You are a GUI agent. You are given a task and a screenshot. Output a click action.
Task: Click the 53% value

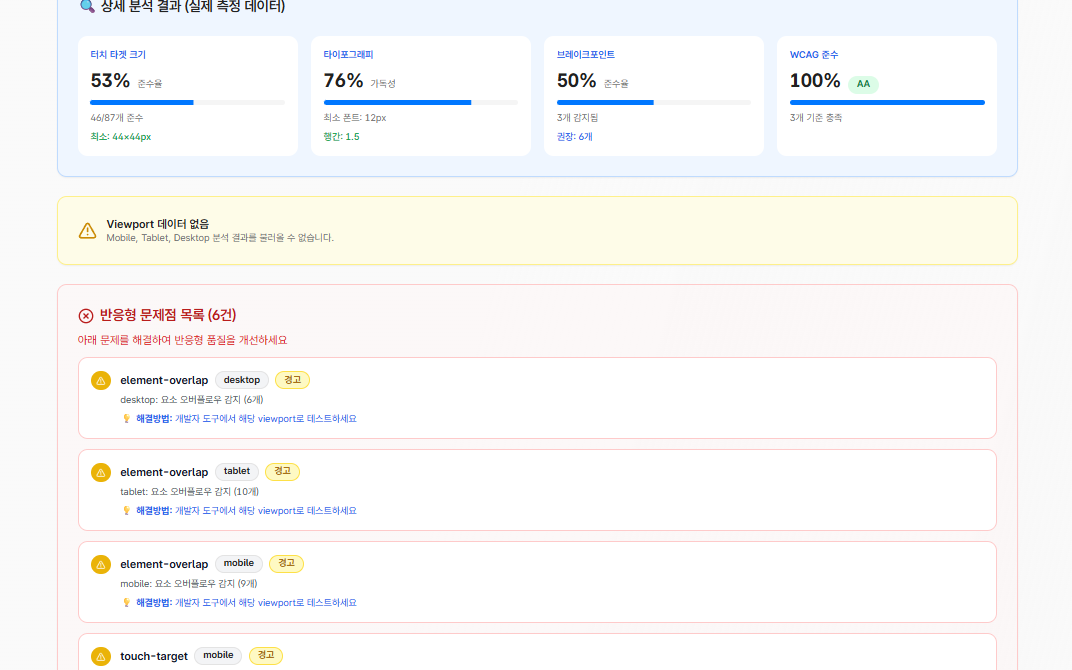coord(110,81)
